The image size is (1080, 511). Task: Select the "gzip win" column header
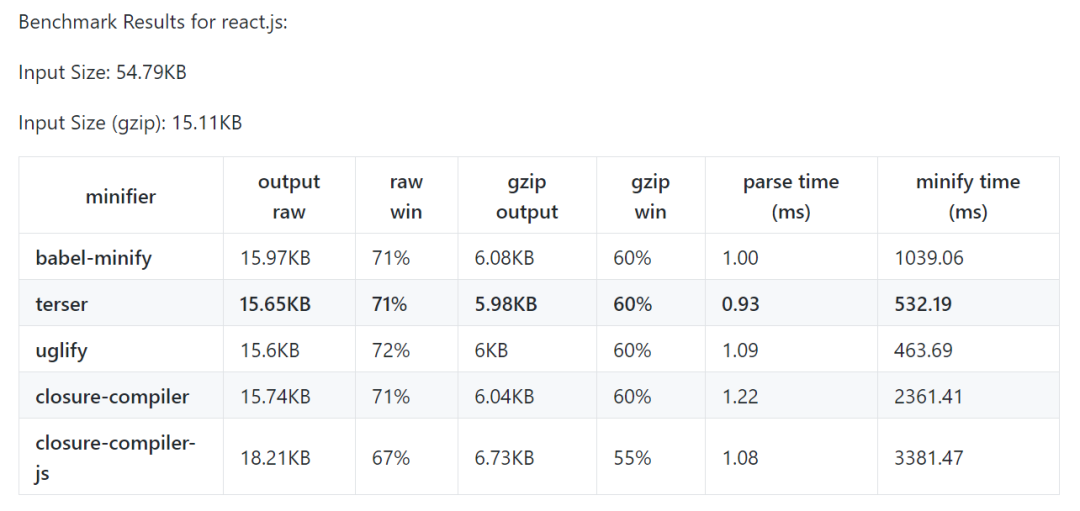click(x=650, y=196)
